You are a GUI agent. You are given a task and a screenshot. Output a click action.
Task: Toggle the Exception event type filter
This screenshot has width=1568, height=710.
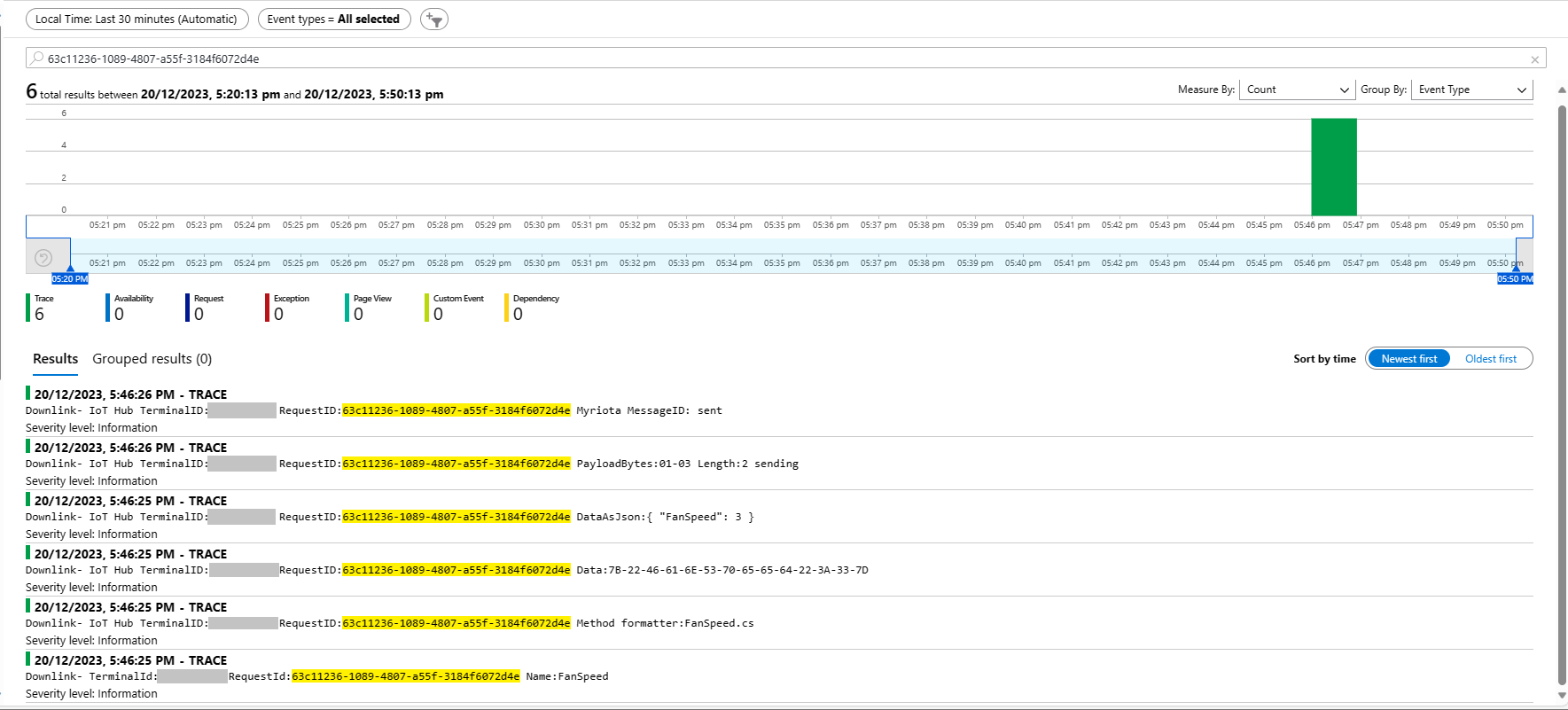click(x=289, y=308)
